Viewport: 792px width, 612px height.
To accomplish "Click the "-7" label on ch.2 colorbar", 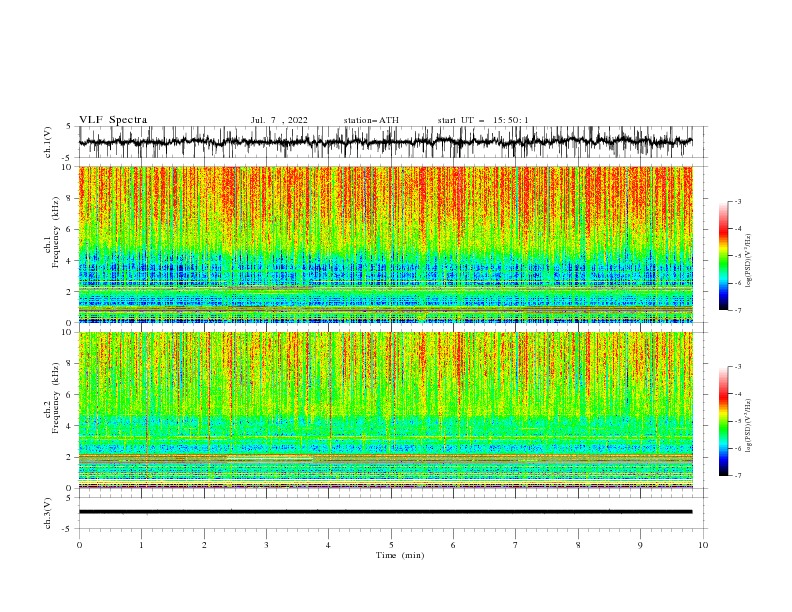I will [x=738, y=475].
